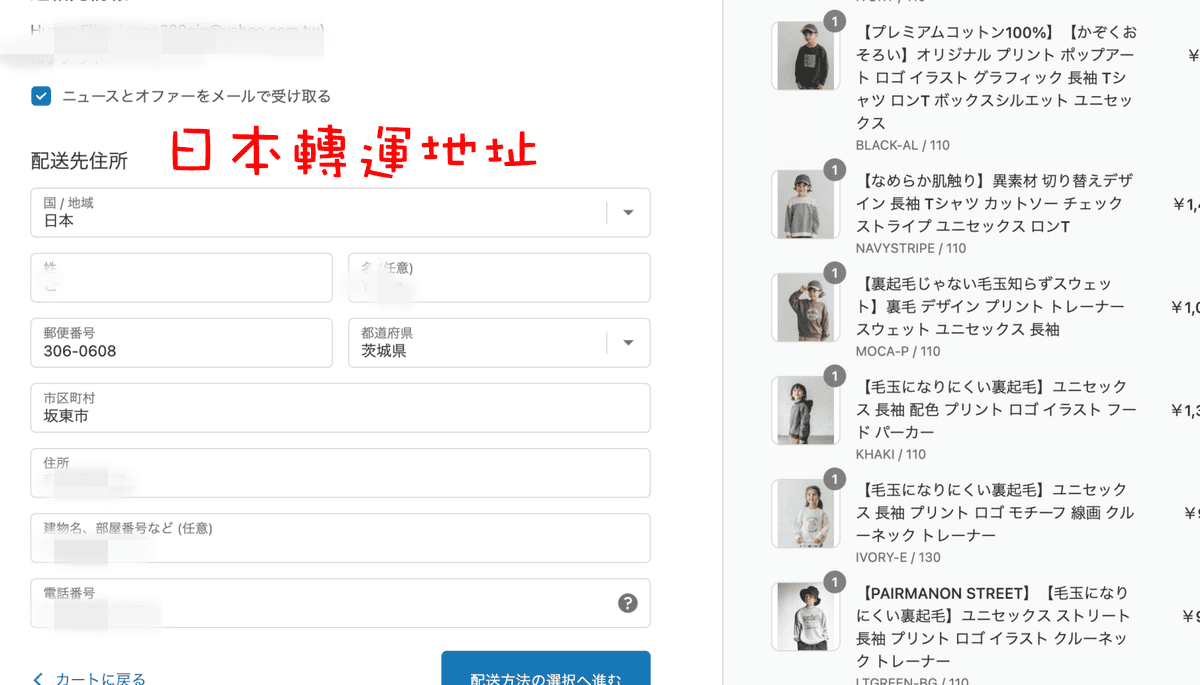Uncheck the news and offers email checkbox

41,96
